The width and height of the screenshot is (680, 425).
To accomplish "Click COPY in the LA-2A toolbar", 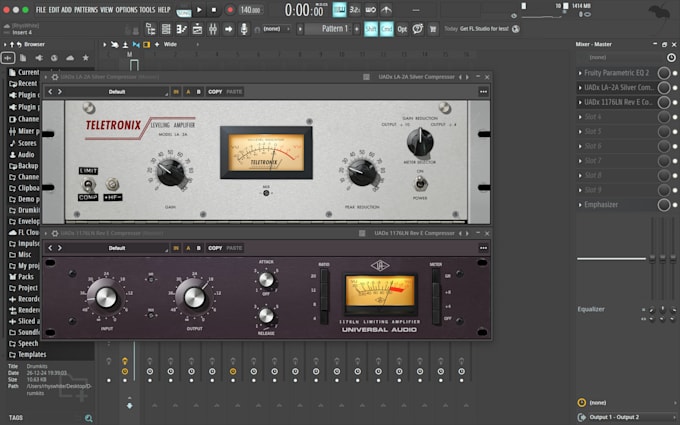I will tap(215, 92).
